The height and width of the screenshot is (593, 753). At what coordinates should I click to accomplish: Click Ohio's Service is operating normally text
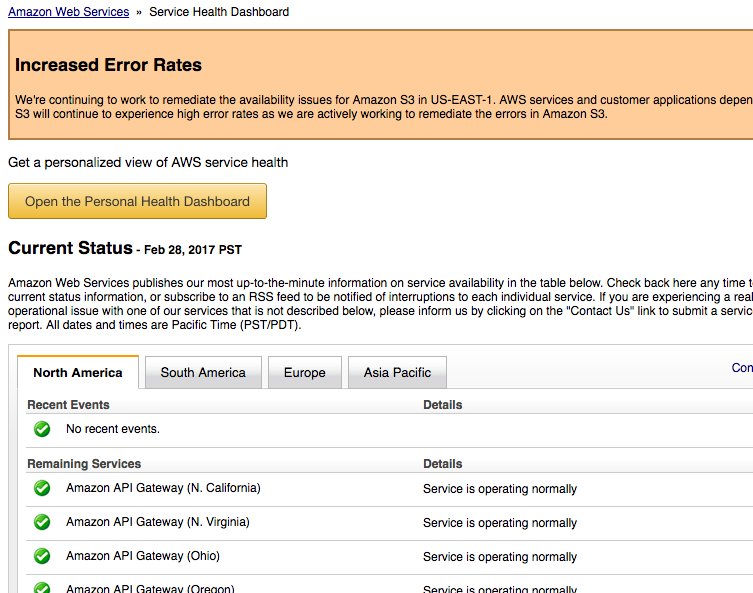500,557
